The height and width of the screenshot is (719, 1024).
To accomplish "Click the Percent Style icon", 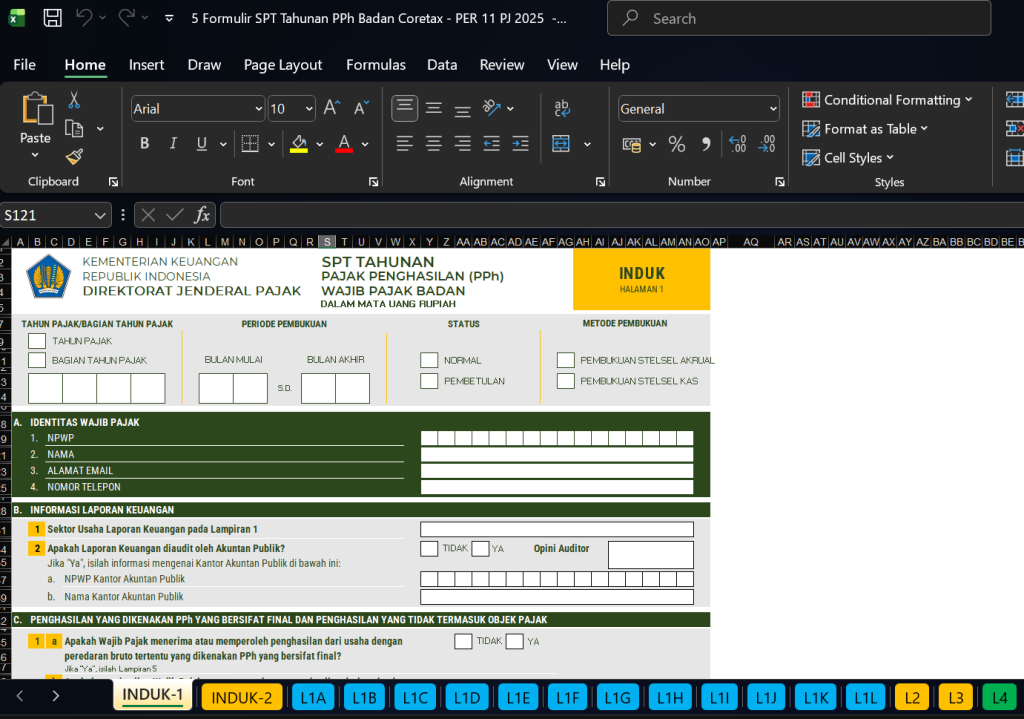I will point(677,144).
